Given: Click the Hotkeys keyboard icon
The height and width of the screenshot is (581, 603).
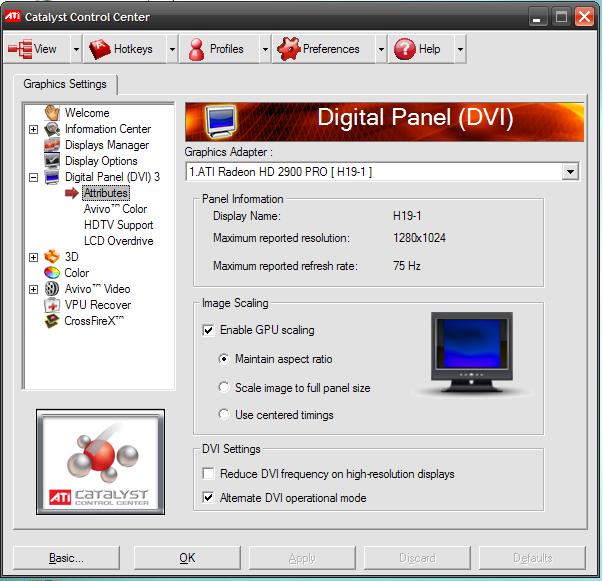Looking at the screenshot, I should [99, 49].
